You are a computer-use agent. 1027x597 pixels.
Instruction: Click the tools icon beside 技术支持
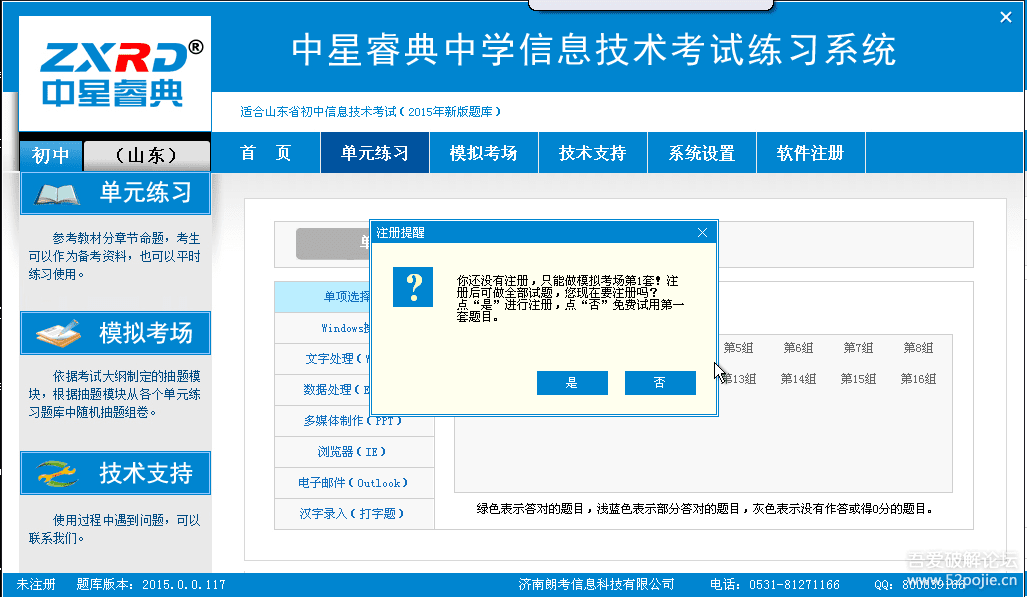tap(57, 473)
